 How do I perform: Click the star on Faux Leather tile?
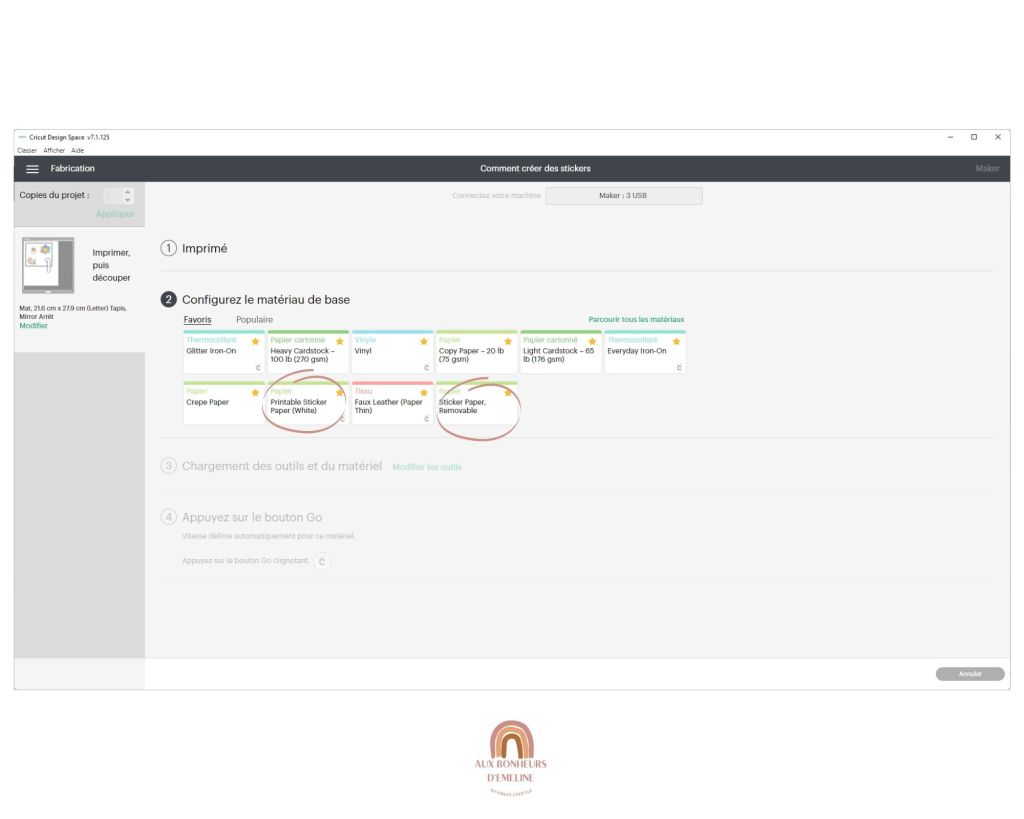click(x=424, y=393)
